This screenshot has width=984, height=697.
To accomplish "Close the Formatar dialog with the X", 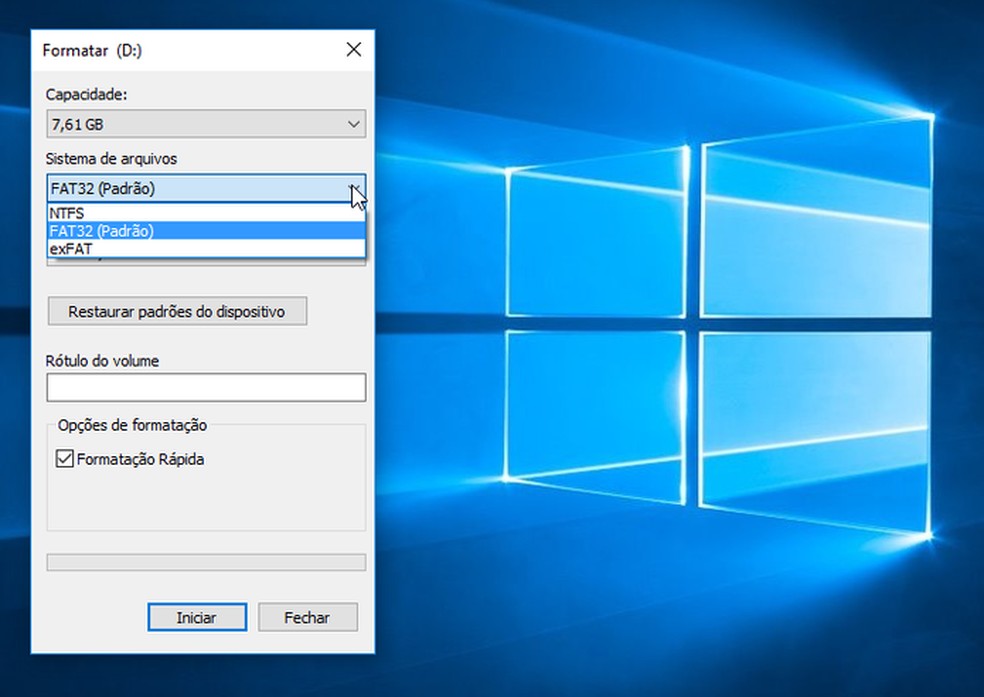I will pos(353,49).
